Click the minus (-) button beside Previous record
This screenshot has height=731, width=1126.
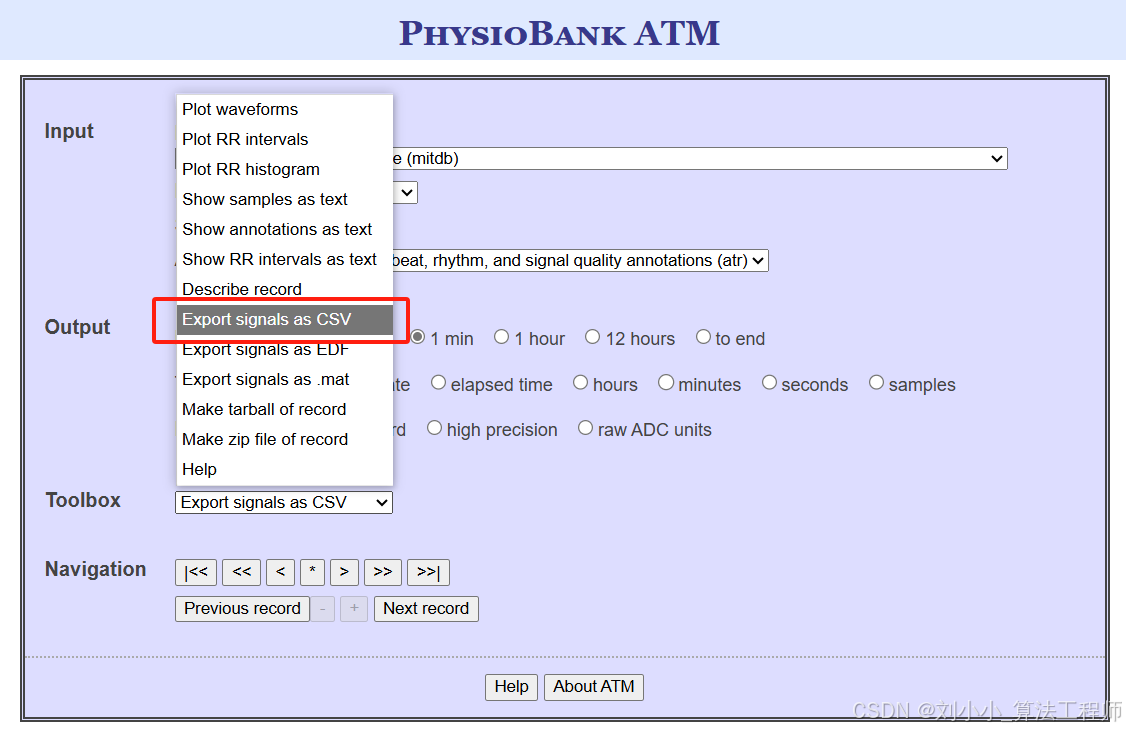[x=323, y=609]
